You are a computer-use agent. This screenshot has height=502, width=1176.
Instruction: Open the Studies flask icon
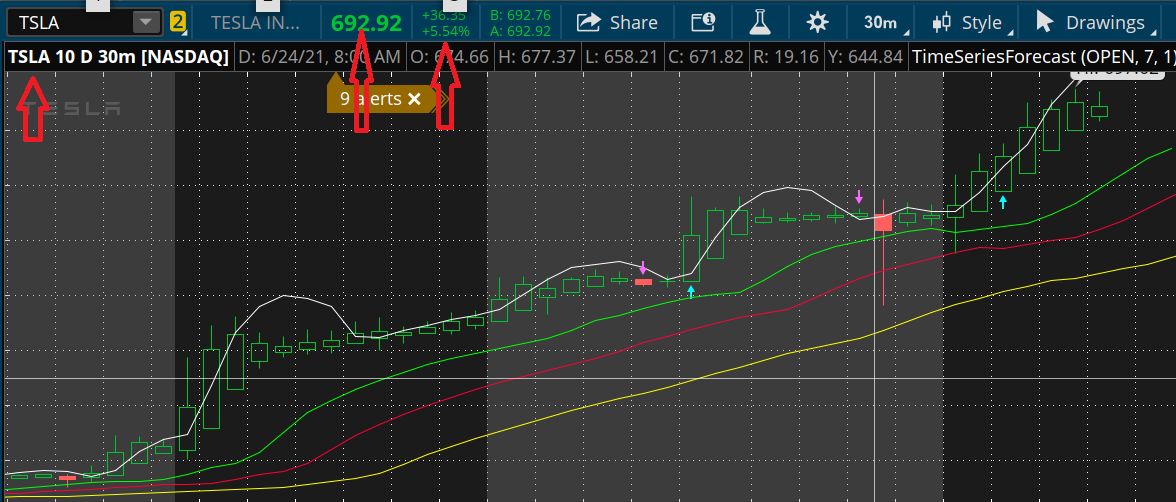[x=762, y=21]
